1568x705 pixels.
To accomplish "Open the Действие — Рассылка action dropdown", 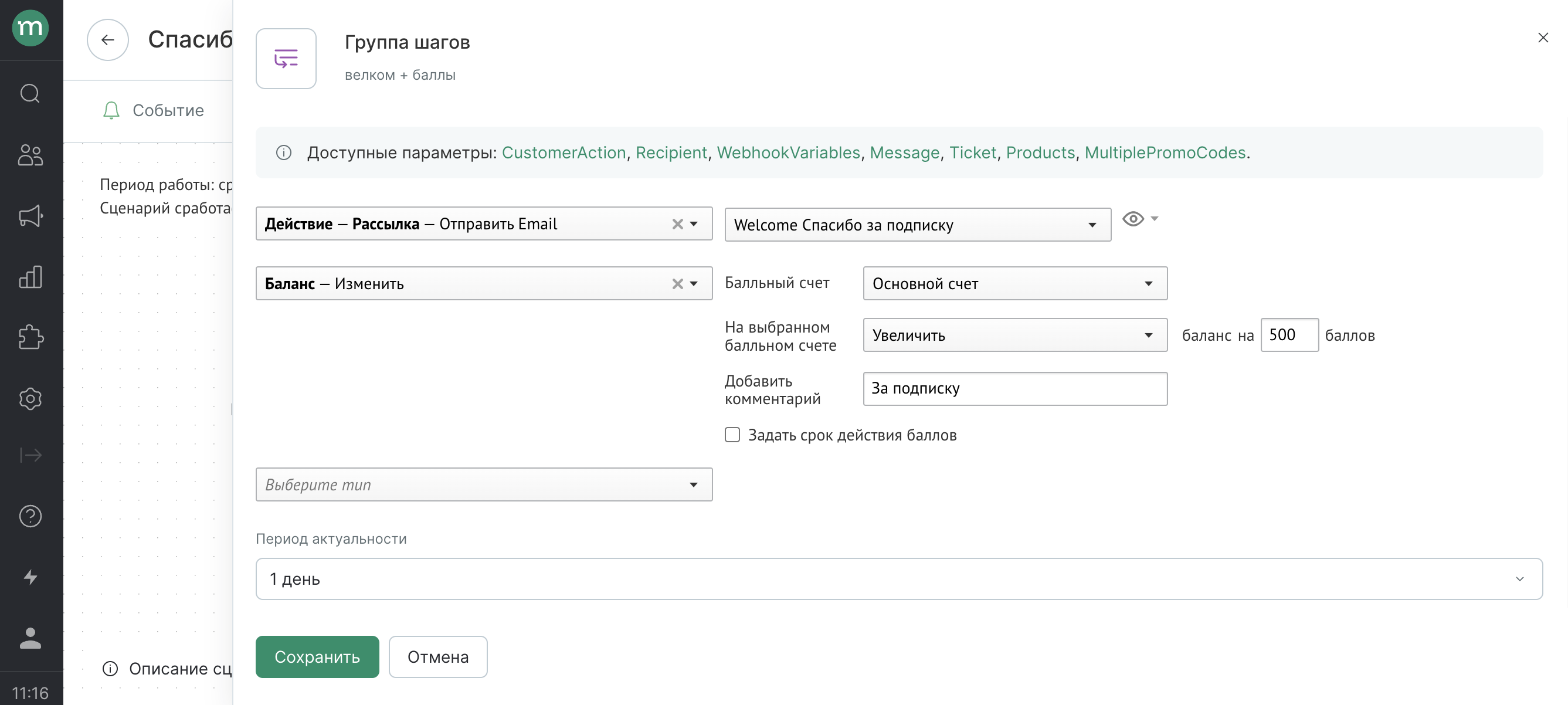I will [484, 223].
